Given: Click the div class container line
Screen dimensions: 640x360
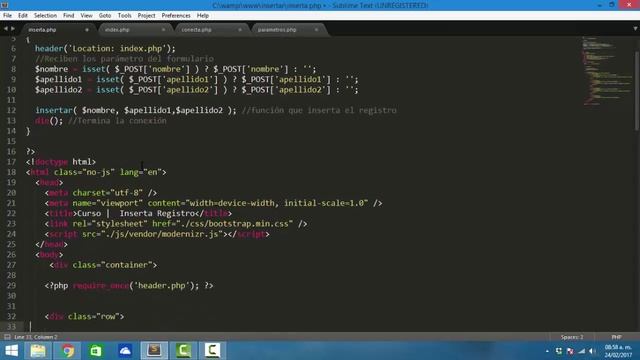Looking at the screenshot, I should [103, 265].
